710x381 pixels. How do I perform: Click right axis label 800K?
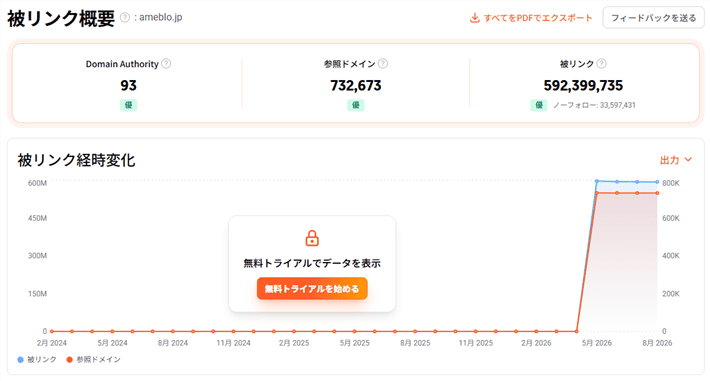pos(671,183)
